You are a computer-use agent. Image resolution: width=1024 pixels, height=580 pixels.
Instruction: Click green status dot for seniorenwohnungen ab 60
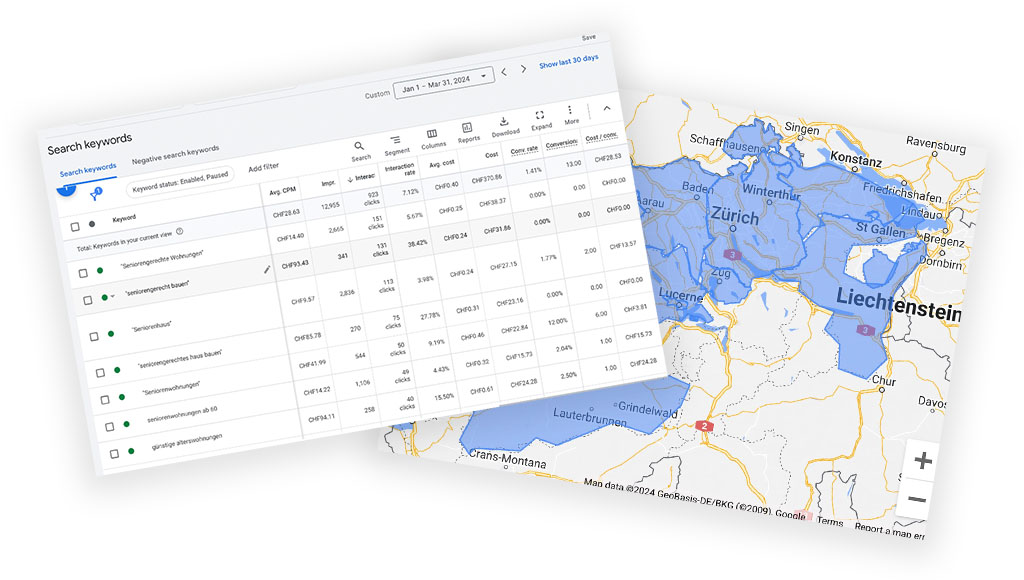127,424
